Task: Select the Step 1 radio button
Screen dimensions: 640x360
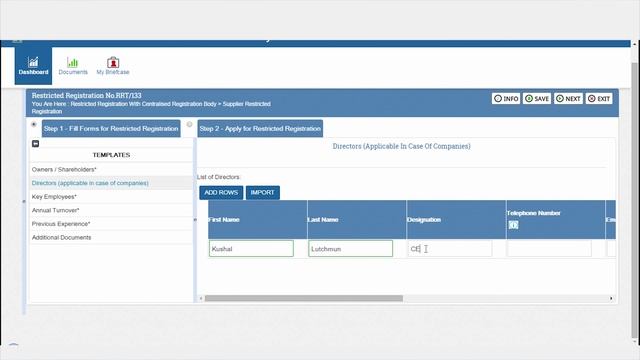Action: tap(34, 124)
